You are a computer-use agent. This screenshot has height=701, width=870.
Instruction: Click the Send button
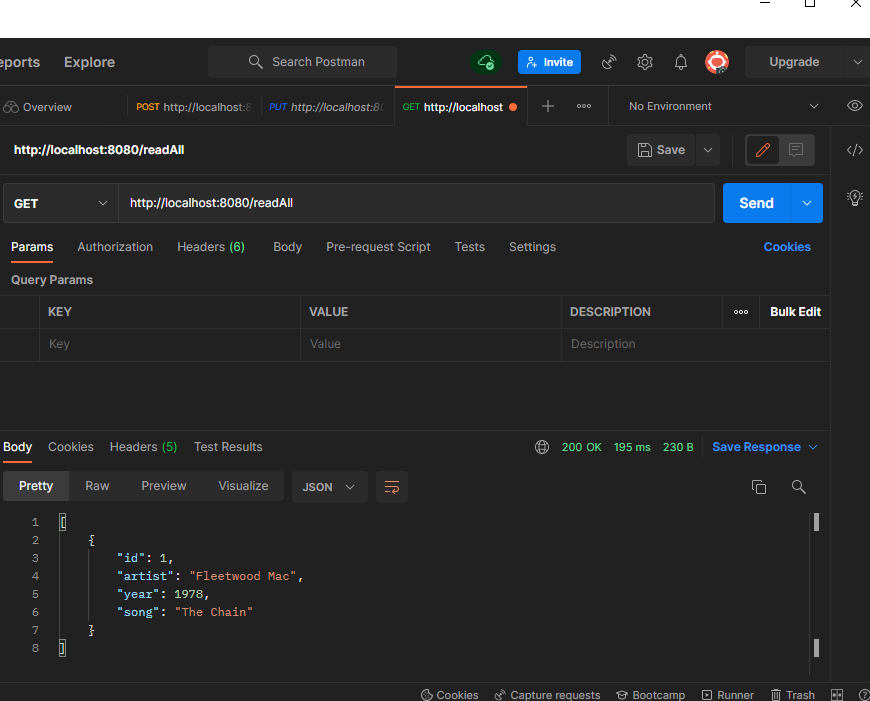756,202
